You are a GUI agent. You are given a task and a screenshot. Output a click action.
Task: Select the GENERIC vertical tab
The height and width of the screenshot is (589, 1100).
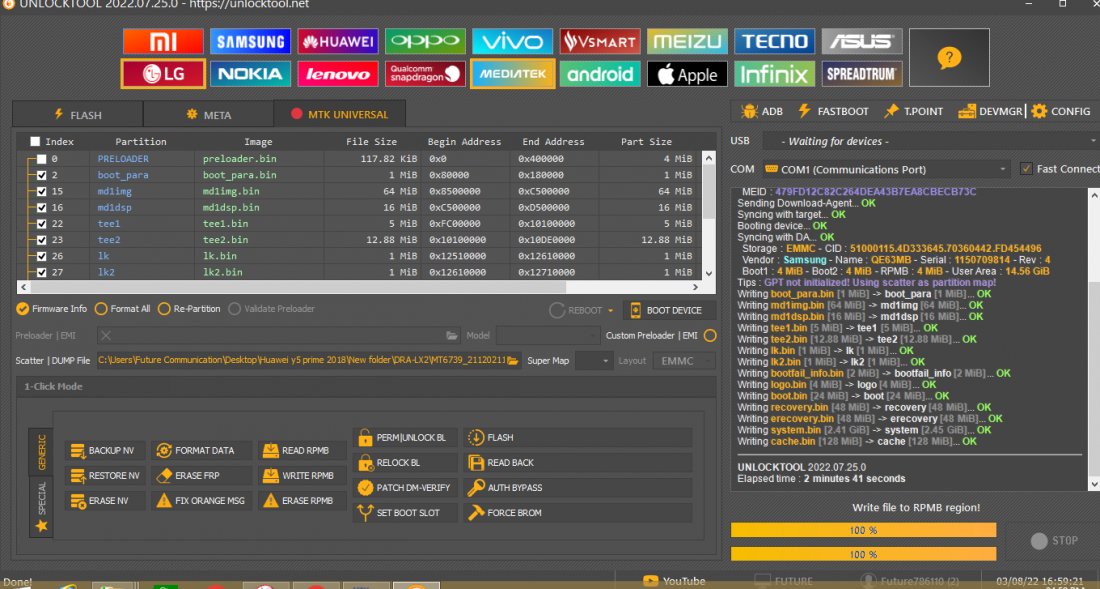[x=41, y=452]
